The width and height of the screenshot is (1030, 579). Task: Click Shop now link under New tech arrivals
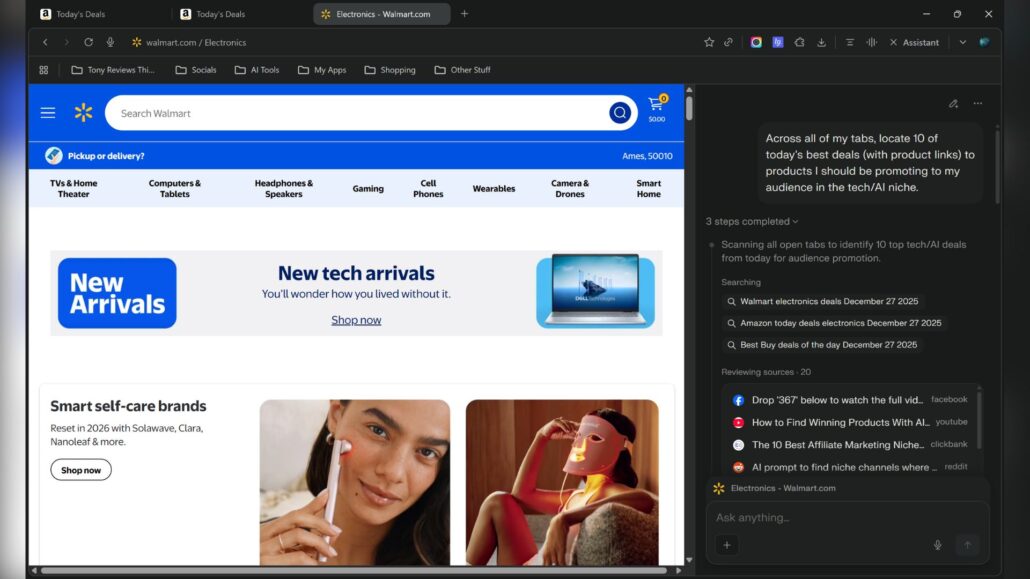pyautogui.click(x=356, y=320)
